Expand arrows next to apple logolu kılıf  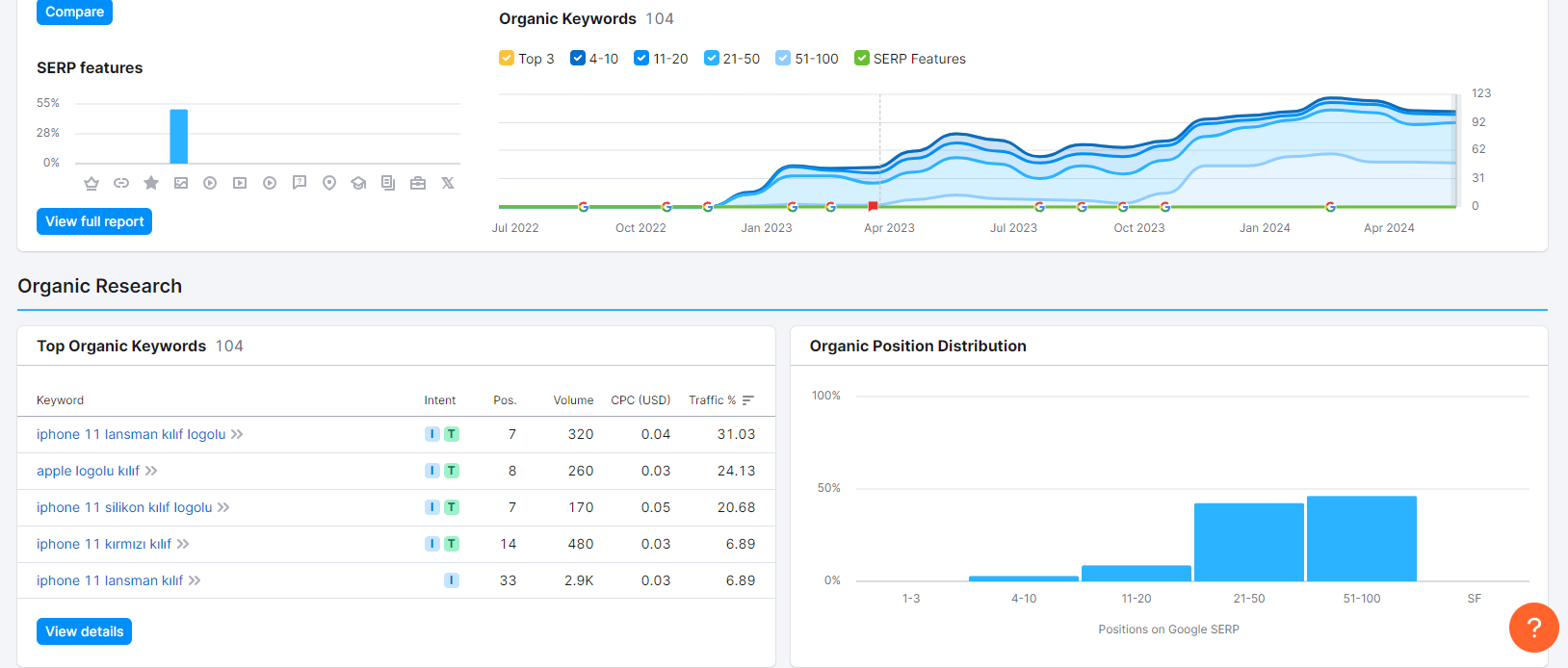pyautogui.click(x=151, y=471)
